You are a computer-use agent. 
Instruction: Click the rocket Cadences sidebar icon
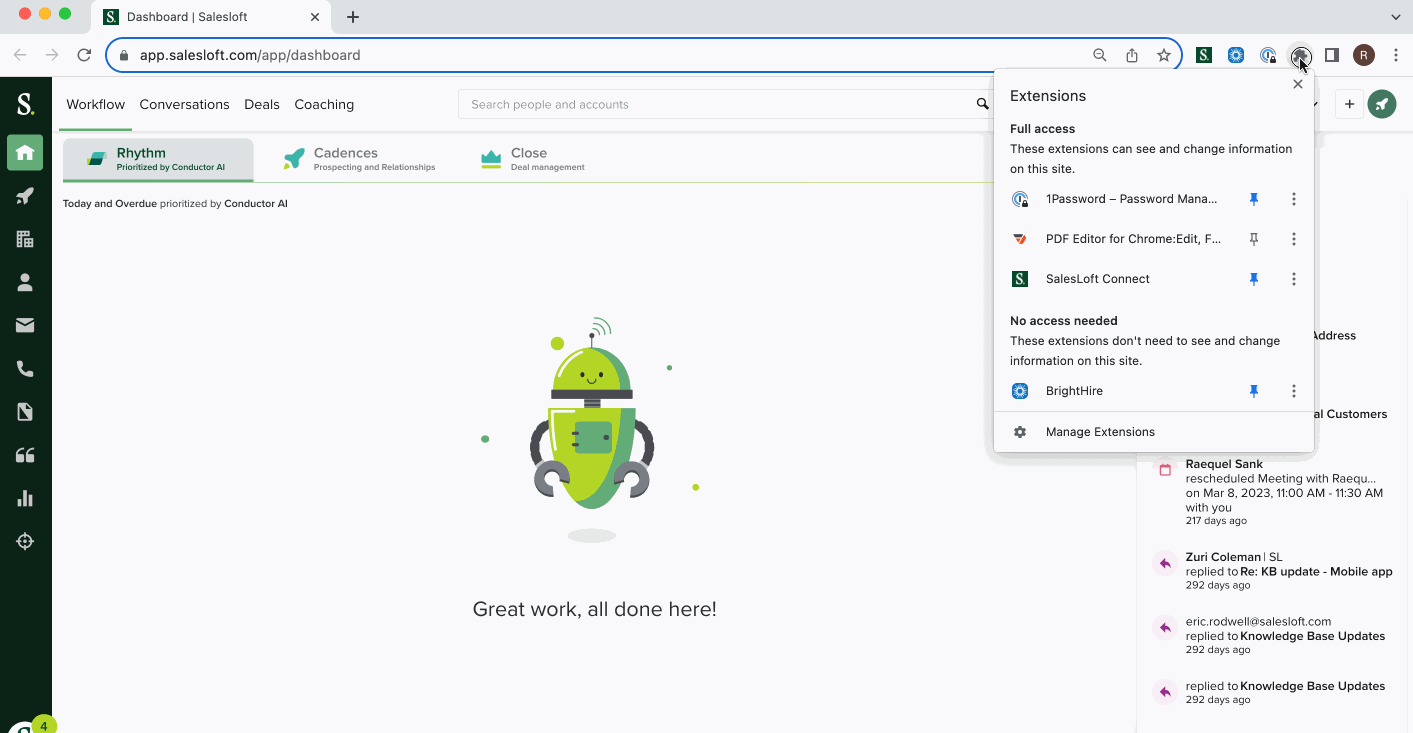tap(25, 196)
